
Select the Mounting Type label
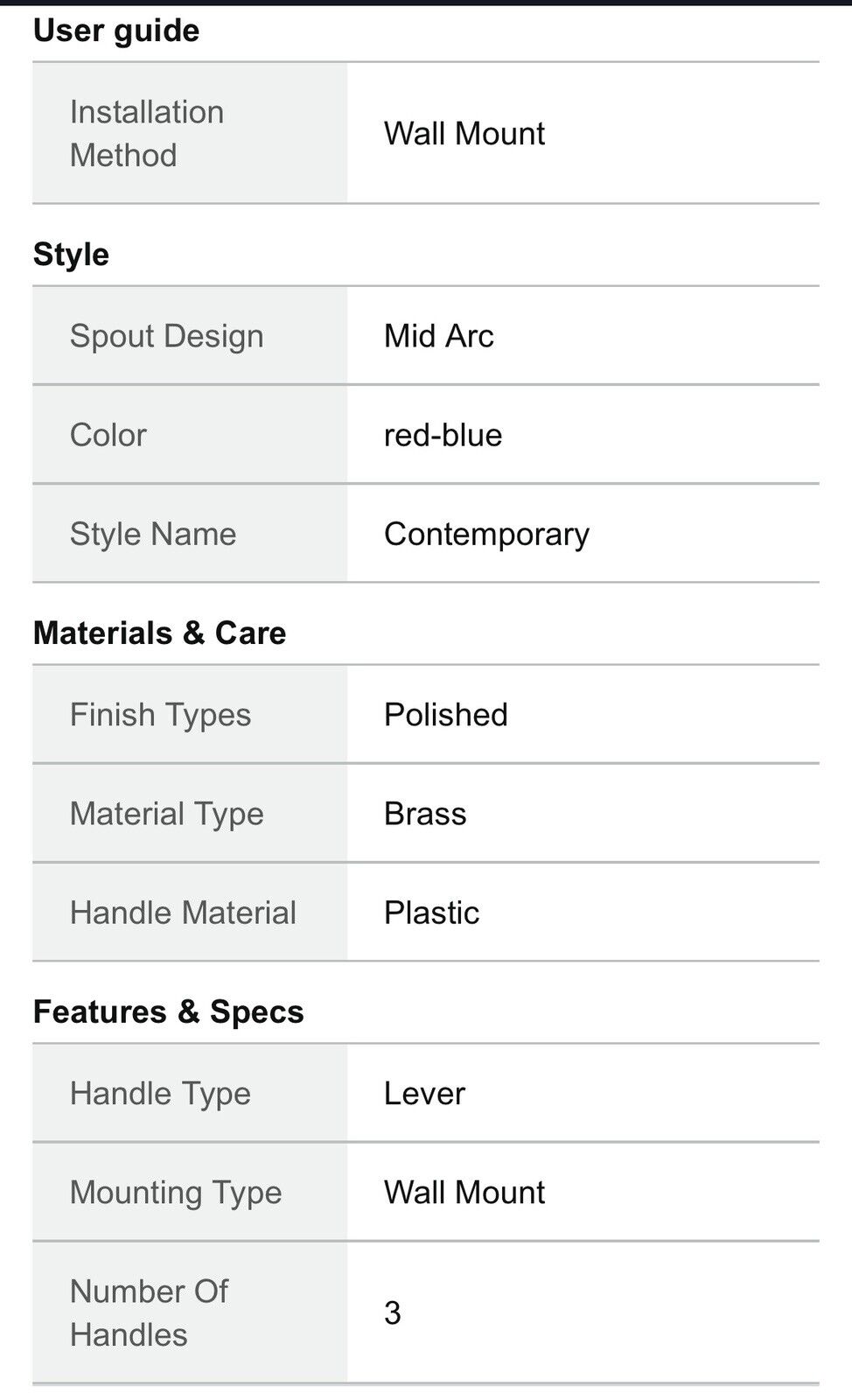click(176, 1193)
